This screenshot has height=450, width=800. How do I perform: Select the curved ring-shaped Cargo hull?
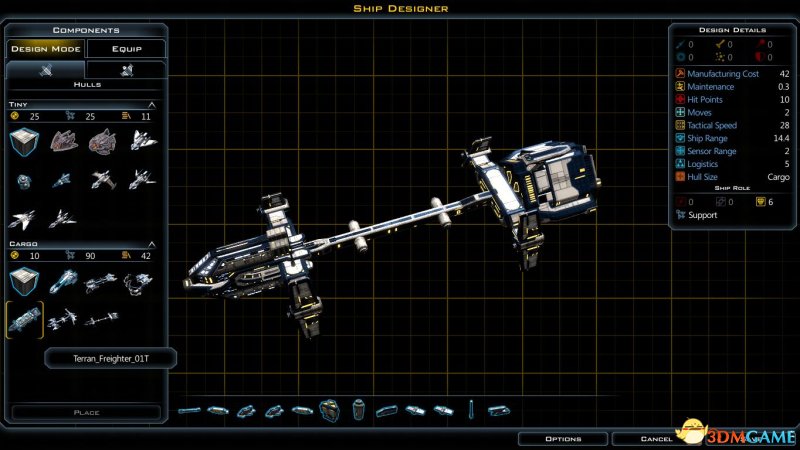[138, 282]
